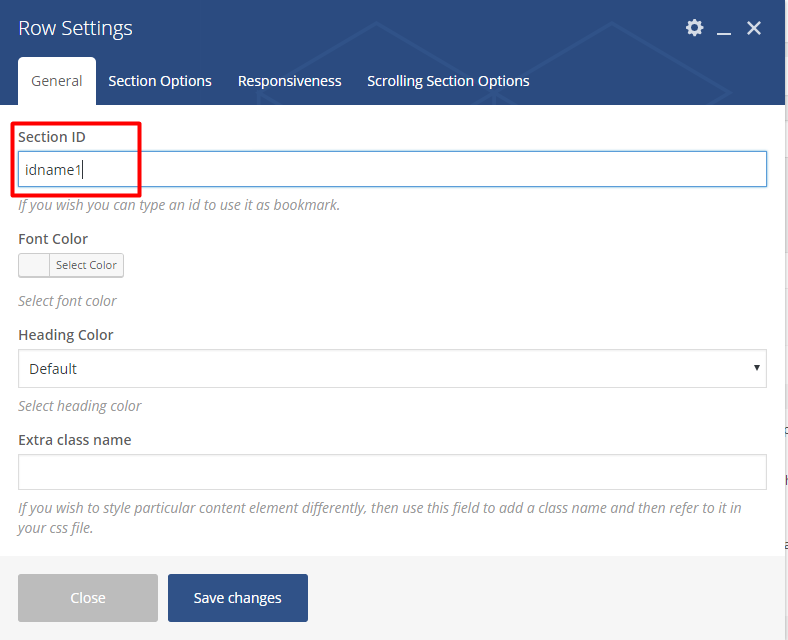788x640 pixels.
Task: Click into the Extra class name field
Action: [392, 472]
